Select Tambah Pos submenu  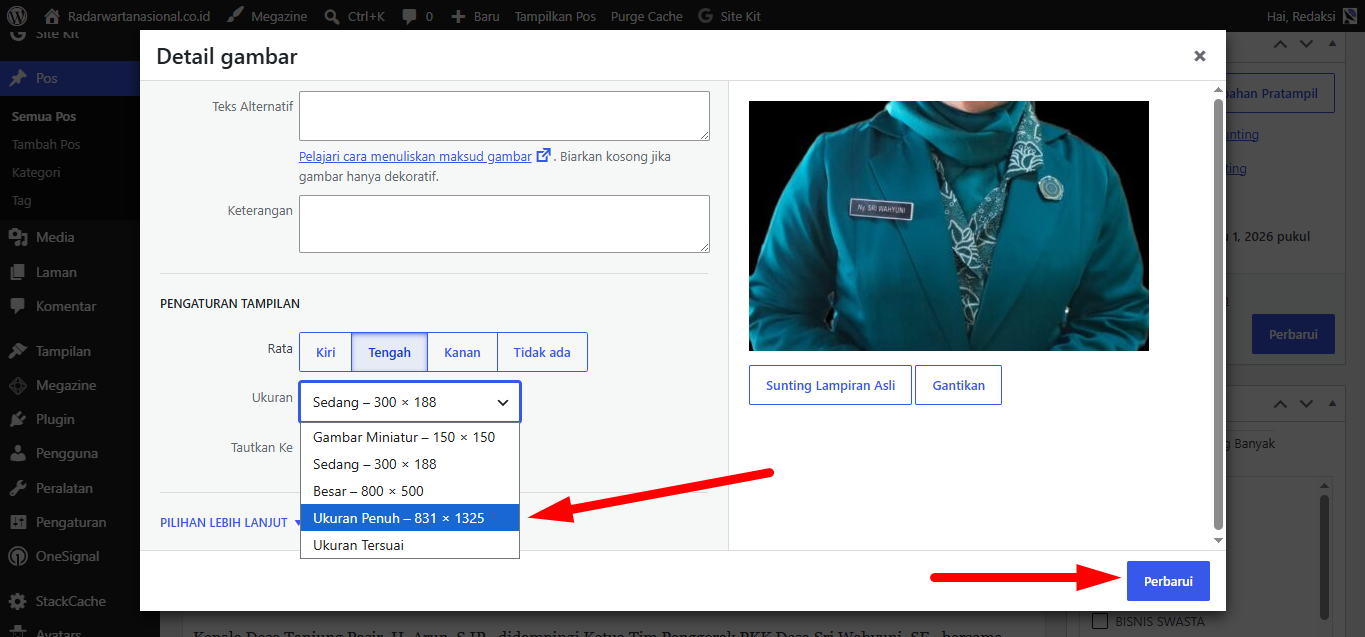46,144
